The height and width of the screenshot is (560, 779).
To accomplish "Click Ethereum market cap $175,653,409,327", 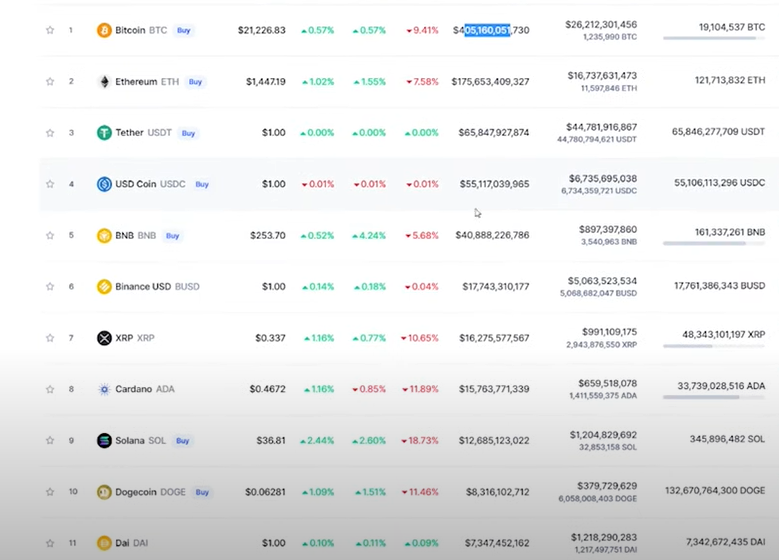I will (x=490, y=81).
